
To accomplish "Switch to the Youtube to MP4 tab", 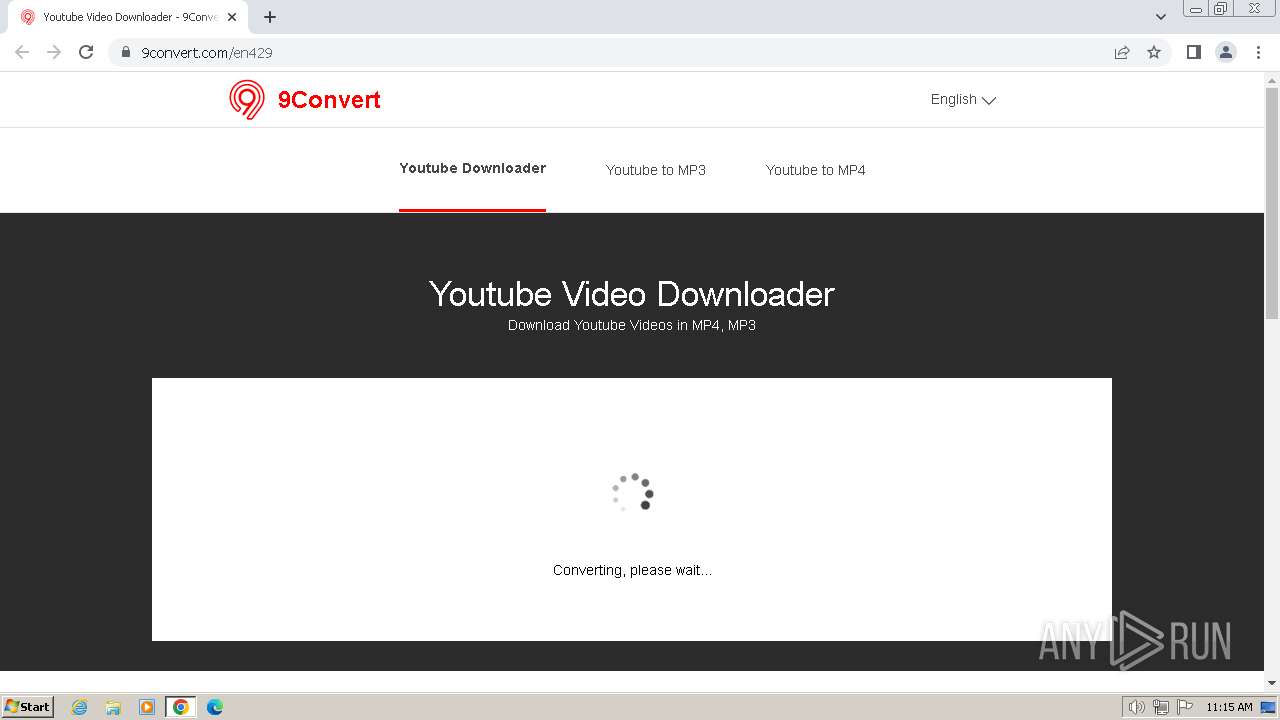I will tap(816, 170).
